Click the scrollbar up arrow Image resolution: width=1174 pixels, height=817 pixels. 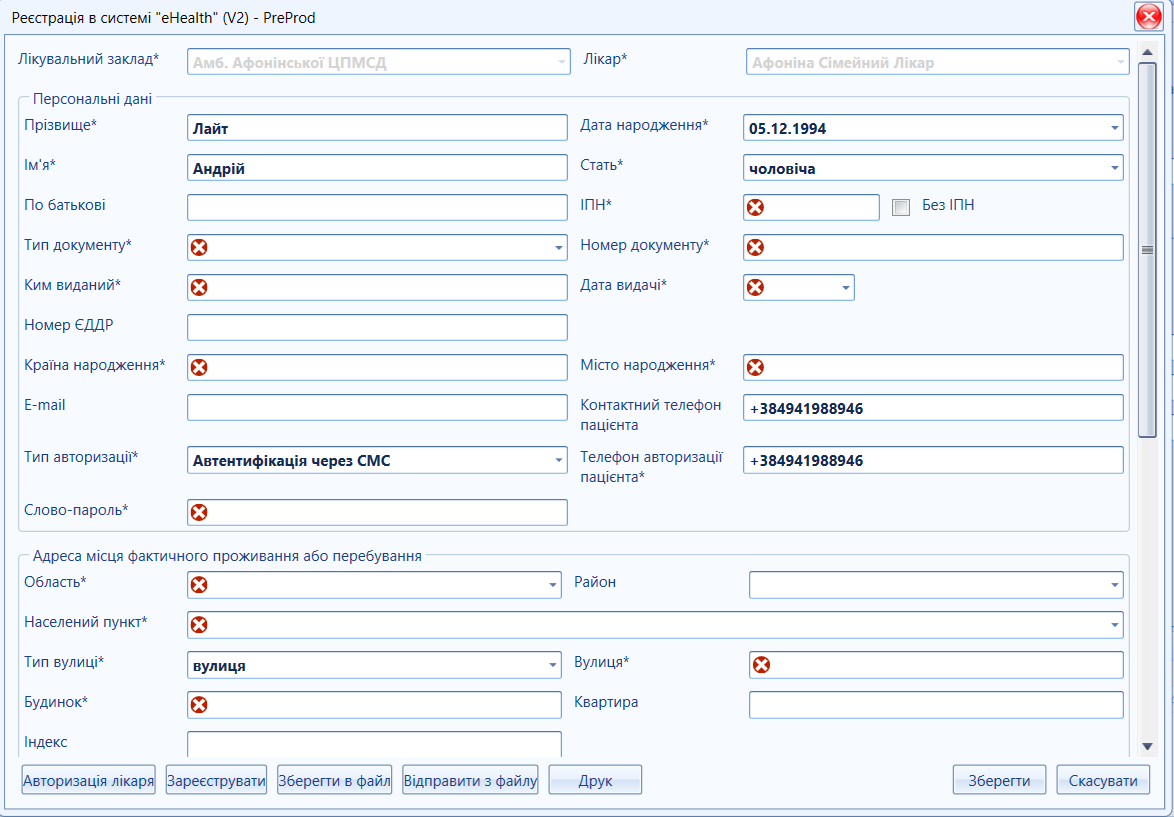point(1147,52)
